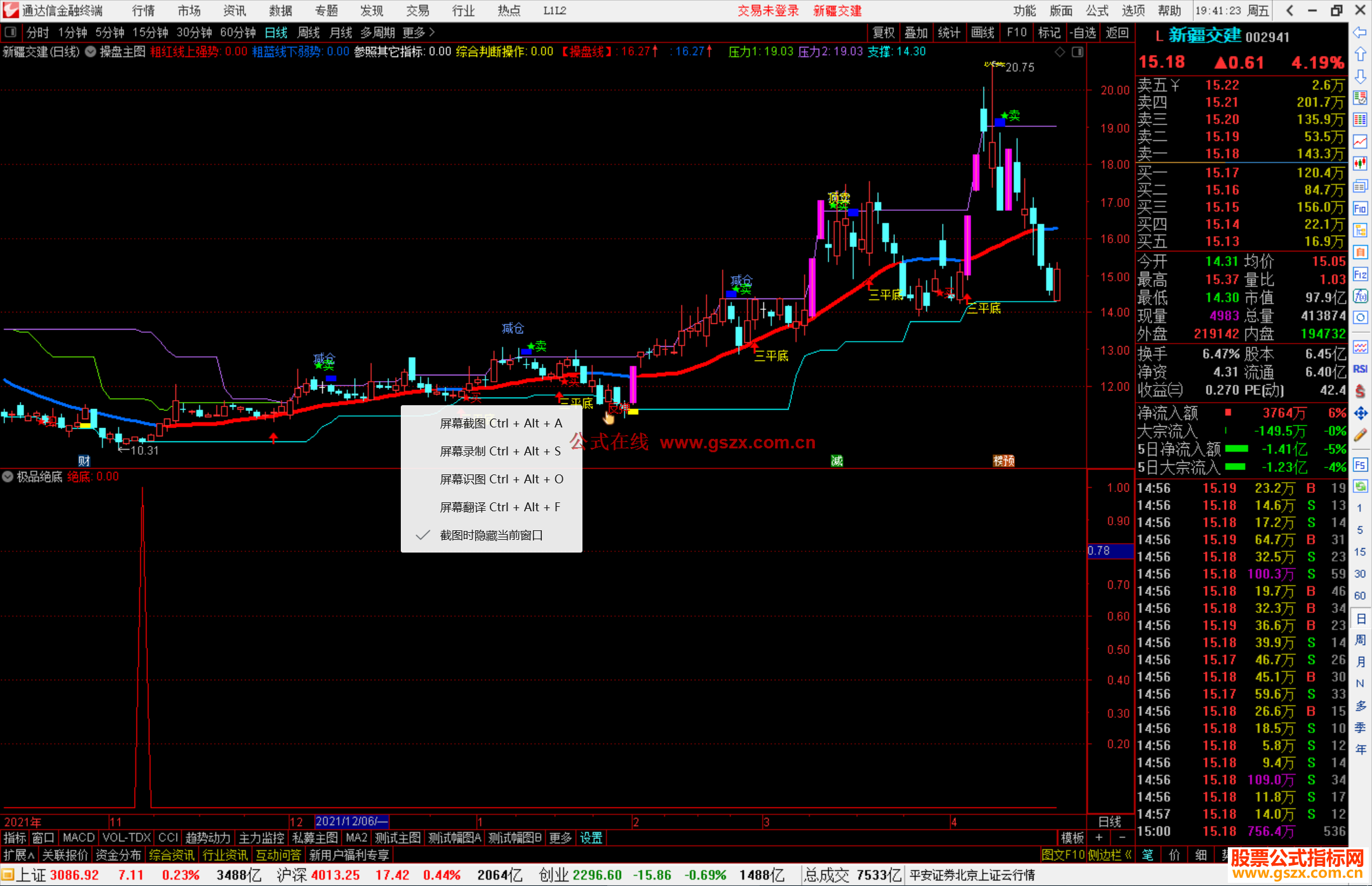The height and width of the screenshot is (886, 1372).
Task: Expand 极品绝底 indicator dropdown circle
Action: tap(8, 476)
